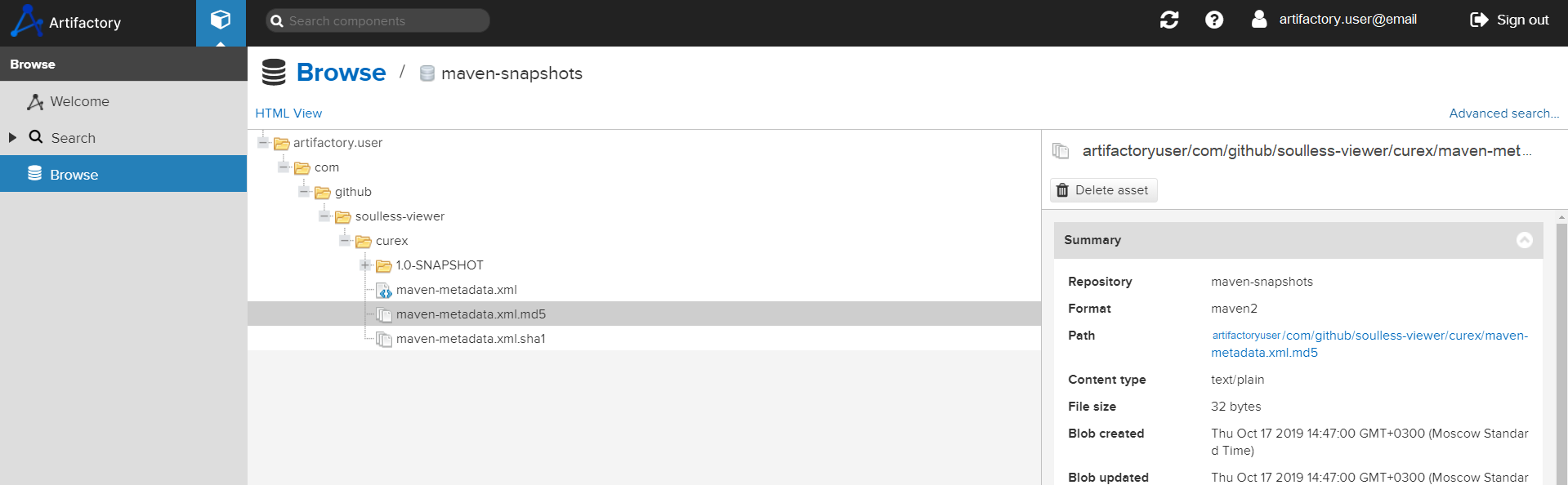Click the trash icon on Delete asset
The image size is (1568, 485).
(1062, 190)
